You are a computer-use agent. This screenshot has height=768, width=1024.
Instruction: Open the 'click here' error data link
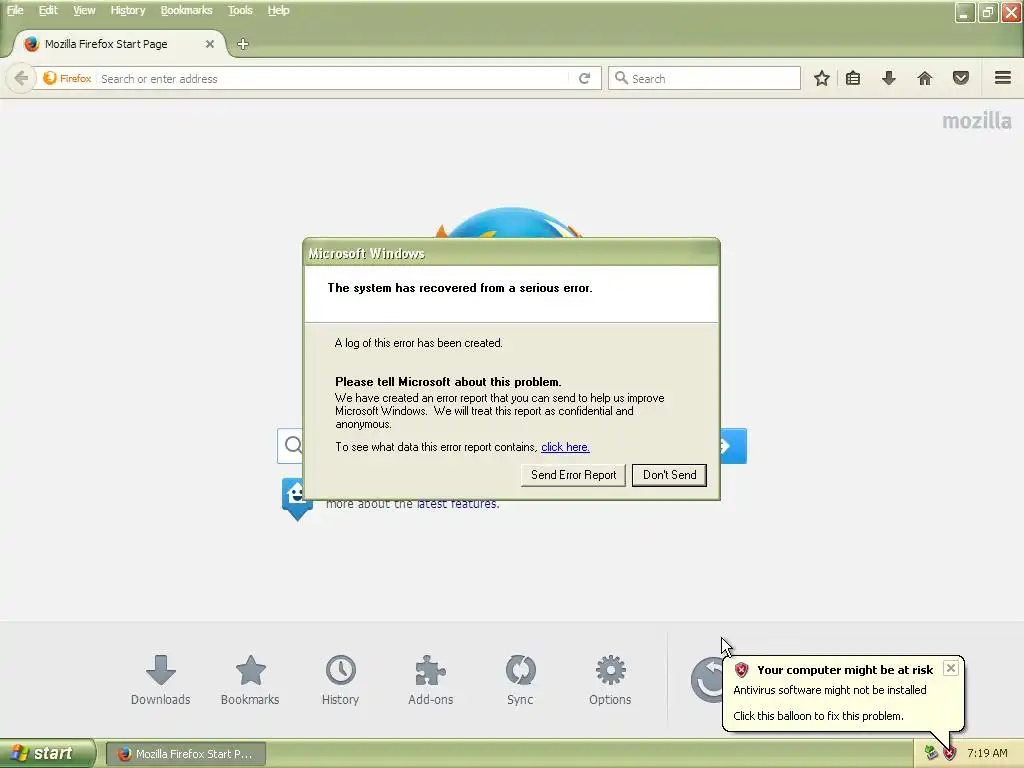(566, 447)
